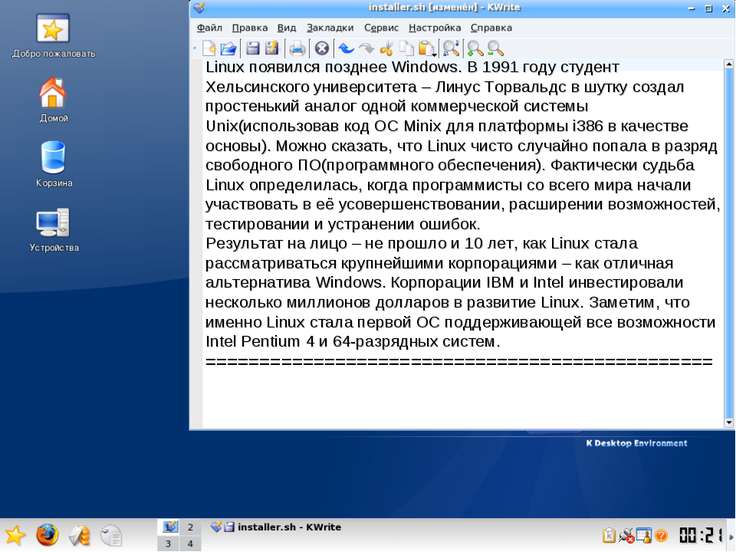736x552 pixels.
Task: Open the Вид menu
Action: (286, 28)
